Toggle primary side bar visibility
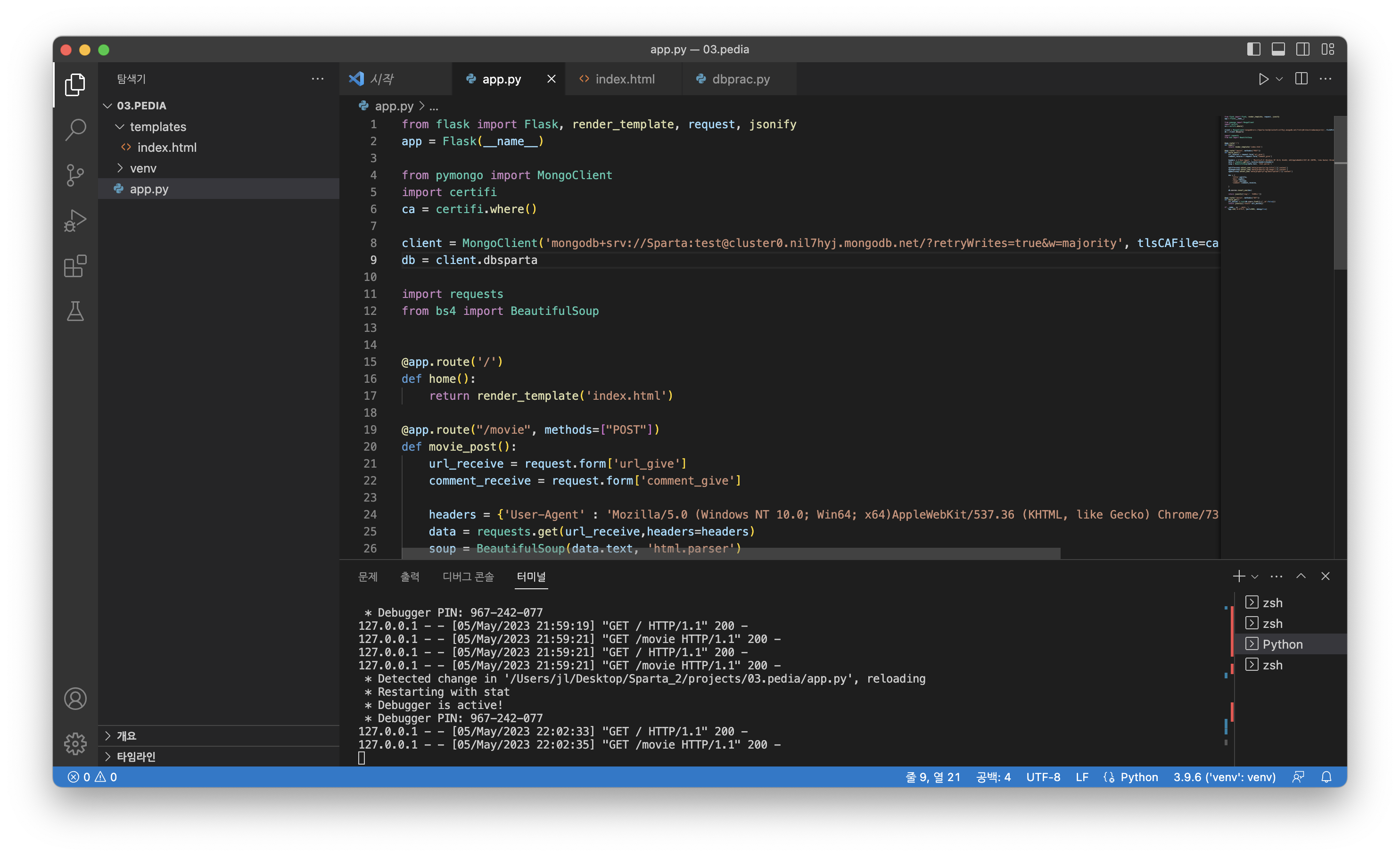Screen dimensions: 1400x857 click(x=1254, y=49)
